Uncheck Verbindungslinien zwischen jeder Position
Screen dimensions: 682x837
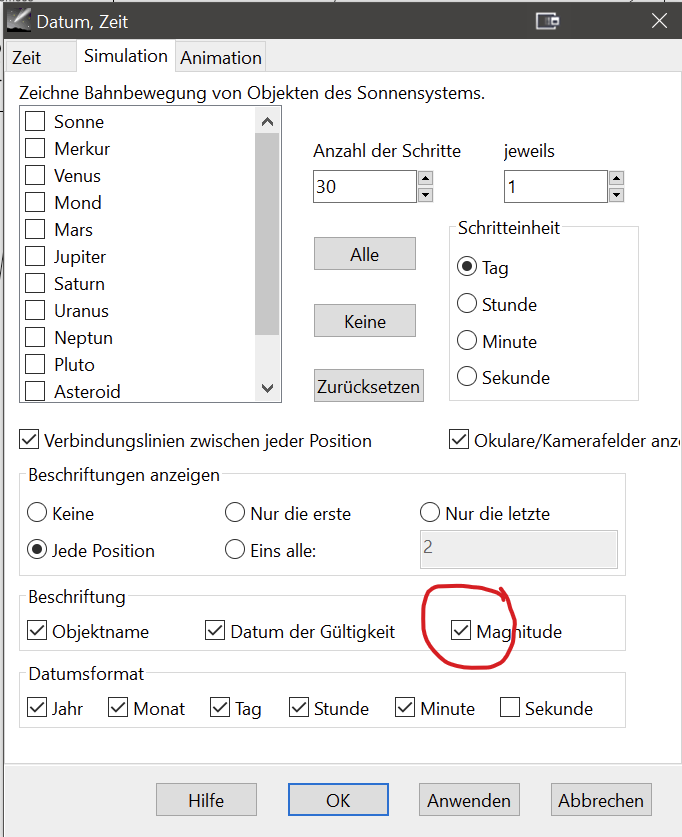(x=29, y=440)
